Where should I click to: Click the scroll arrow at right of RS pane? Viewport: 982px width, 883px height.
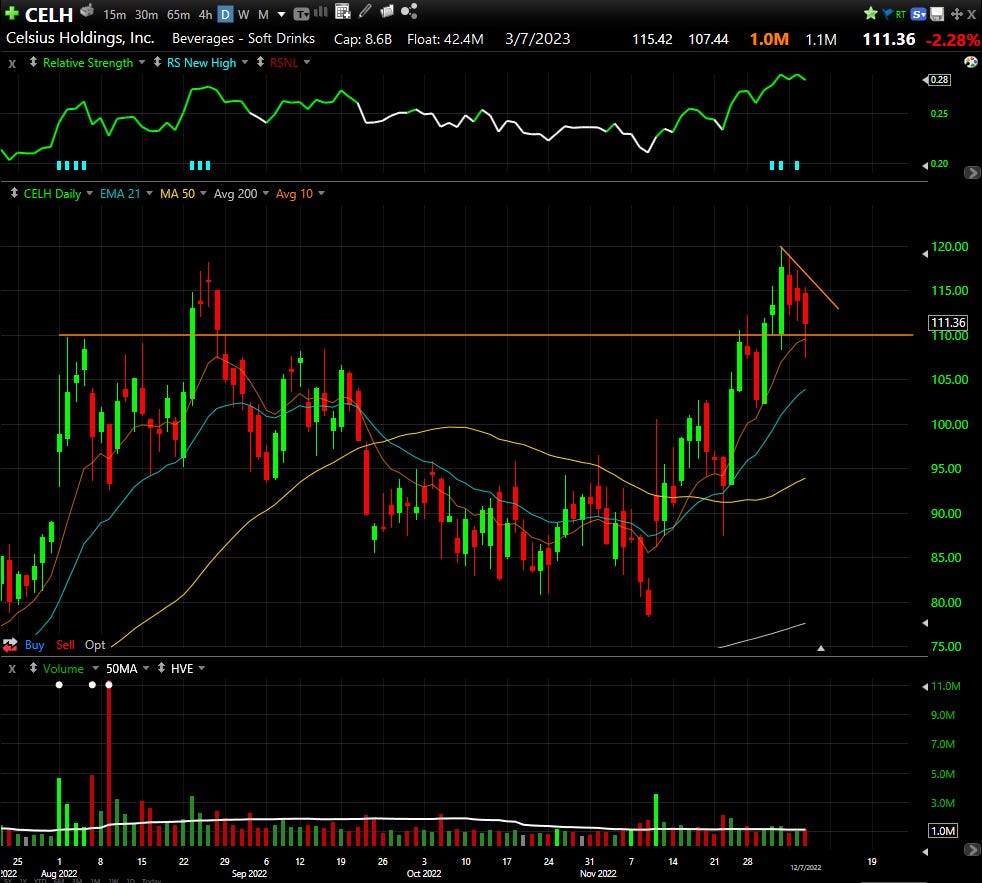click(972, 172)
